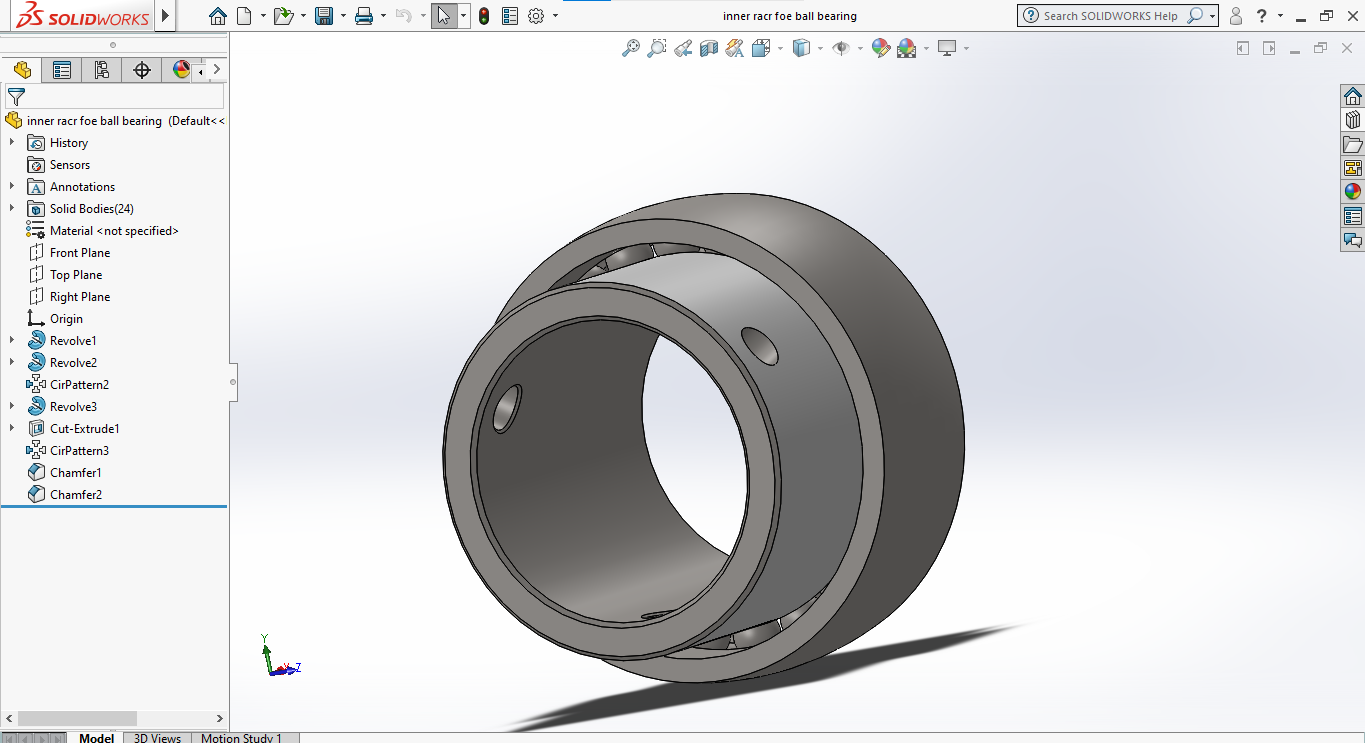
Task: Expand the Revolve1 feature node
Action: tap(12, 341)
